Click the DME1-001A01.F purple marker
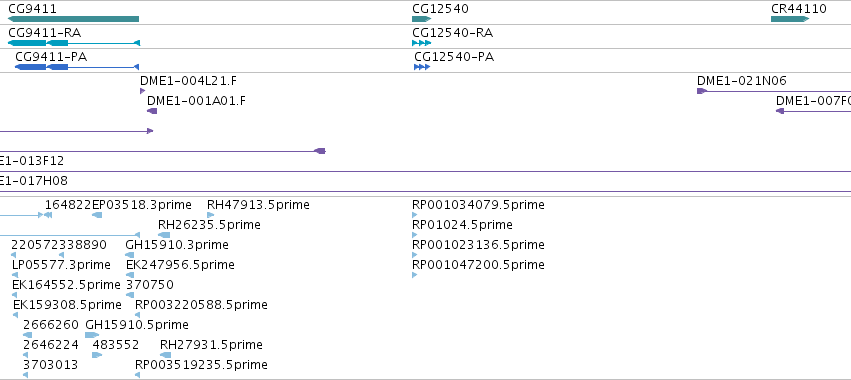Image resolution: width=851 pixels, height=380 pixels. point(152,111)
